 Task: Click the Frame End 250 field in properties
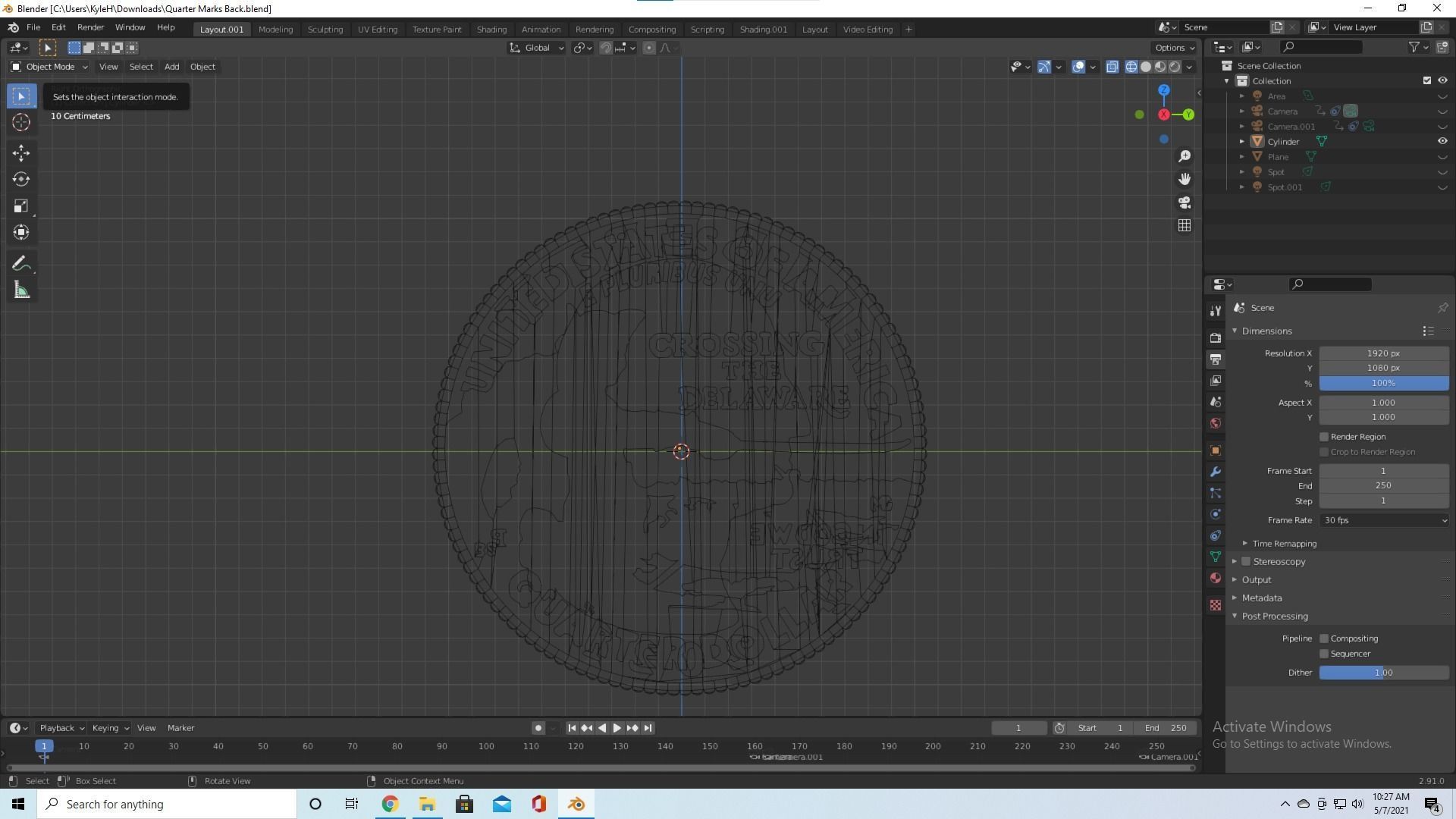(1384, 486)
